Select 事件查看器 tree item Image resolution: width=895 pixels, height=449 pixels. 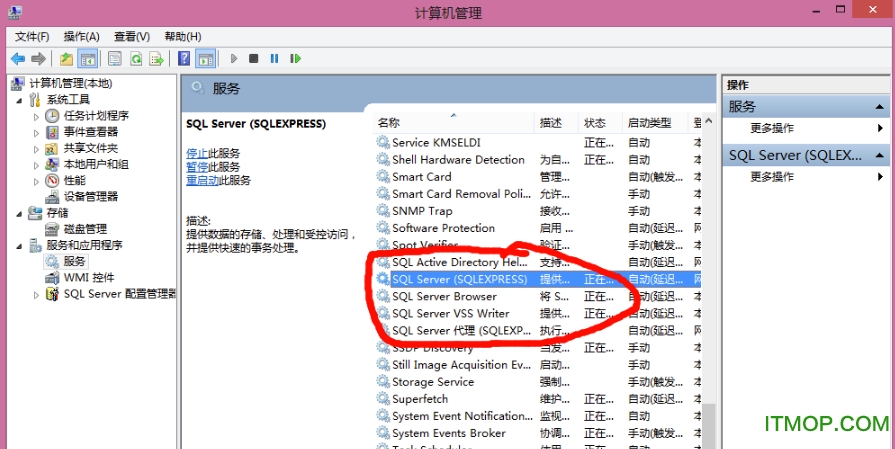click(91, 132)
